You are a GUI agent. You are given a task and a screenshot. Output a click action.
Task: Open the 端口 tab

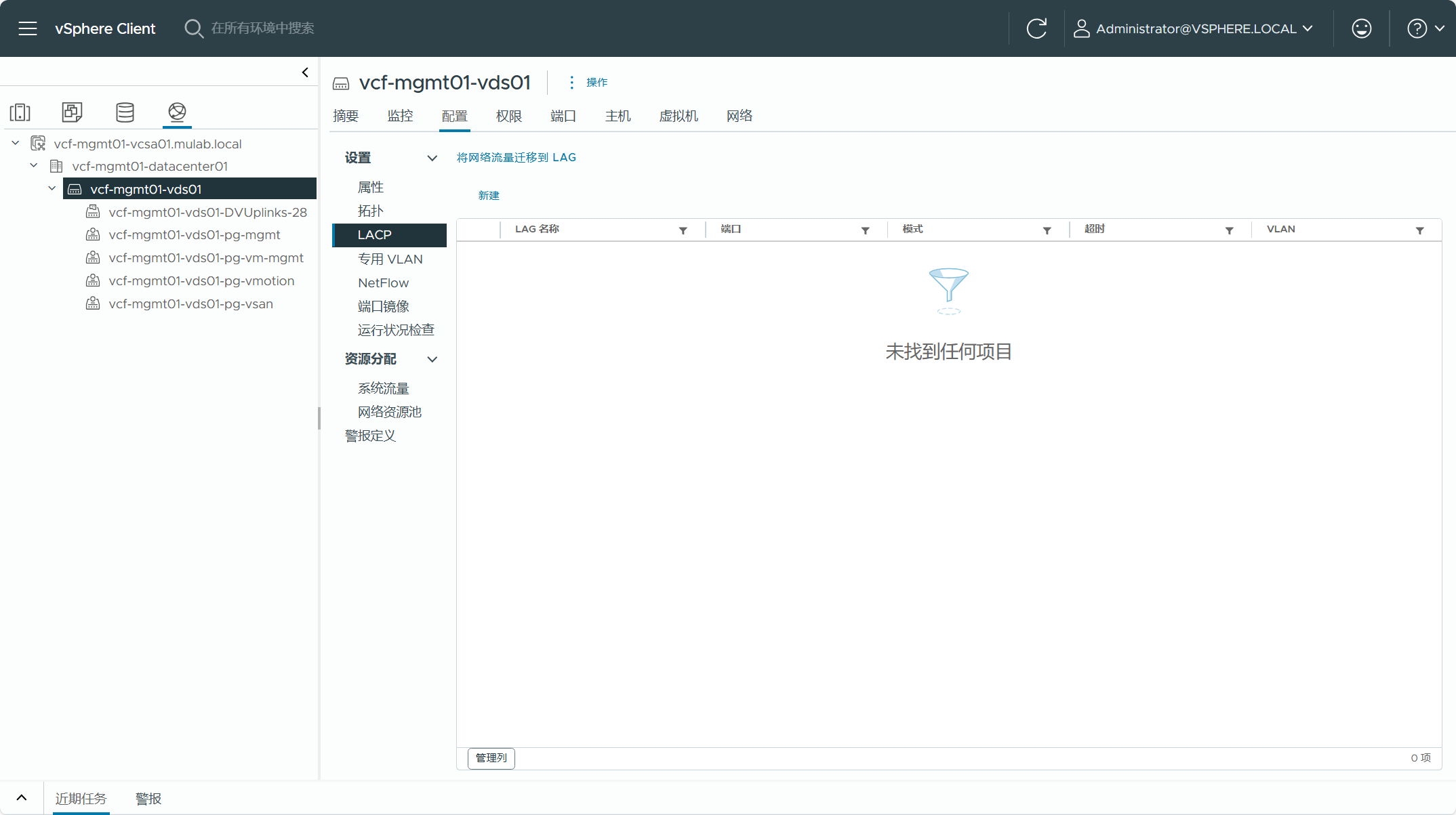click(563, 116)
